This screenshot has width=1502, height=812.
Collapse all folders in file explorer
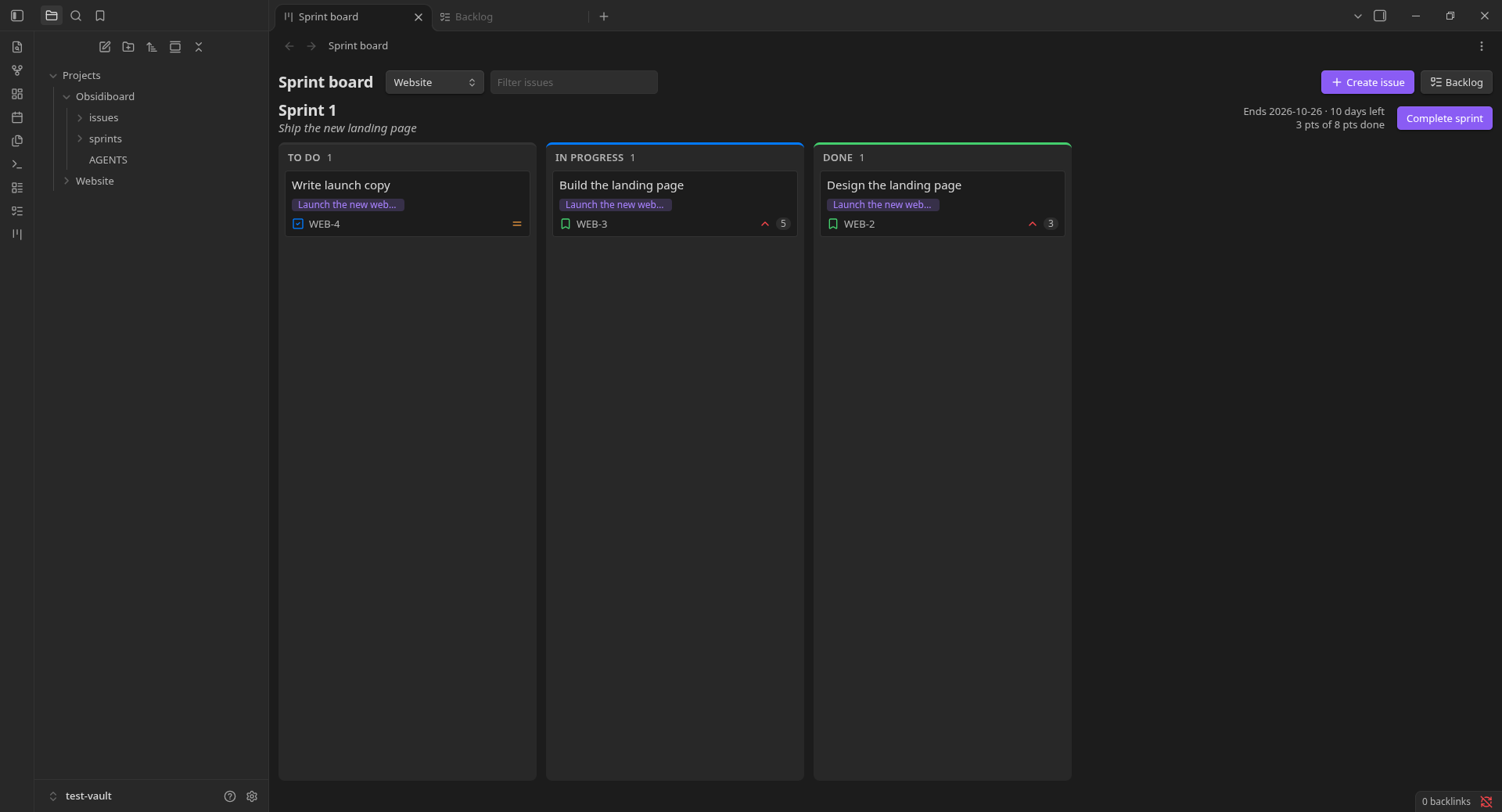pyautogui.click(x=199, y=47)
